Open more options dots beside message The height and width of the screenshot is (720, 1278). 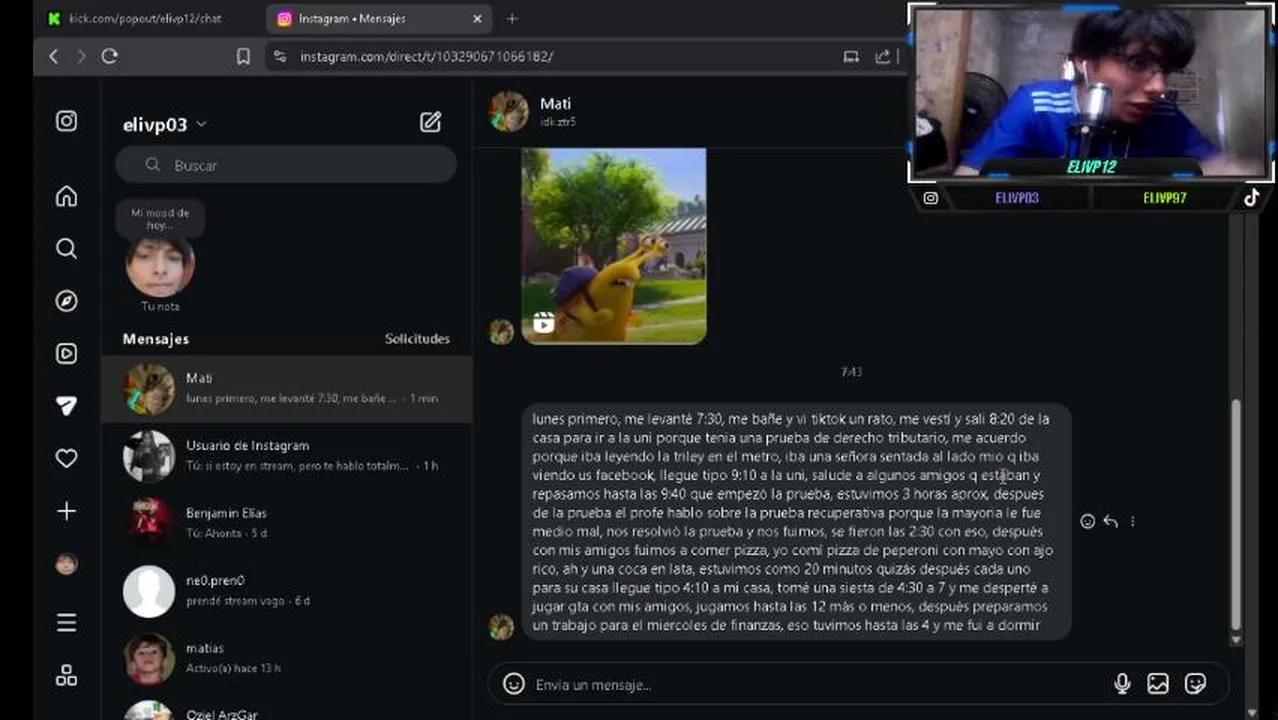1132,521
